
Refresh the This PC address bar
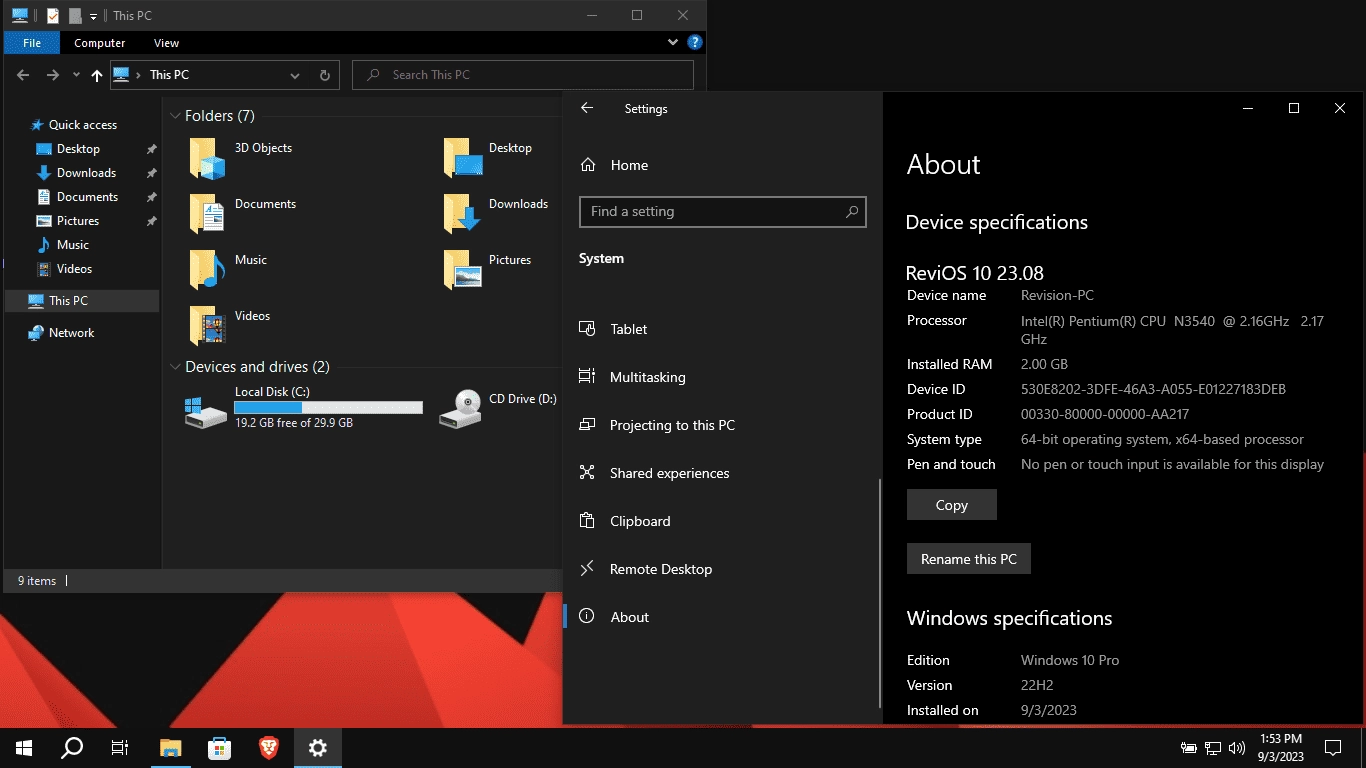coord(324,75)
